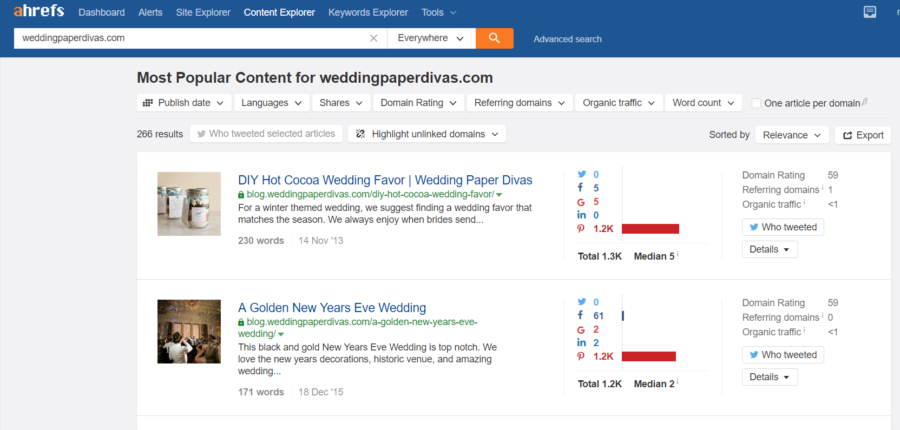Viewport: 900px width, 430px height.
Task: Click green lock icon of DIY Hot Cocoa URL
Action: 241,195
